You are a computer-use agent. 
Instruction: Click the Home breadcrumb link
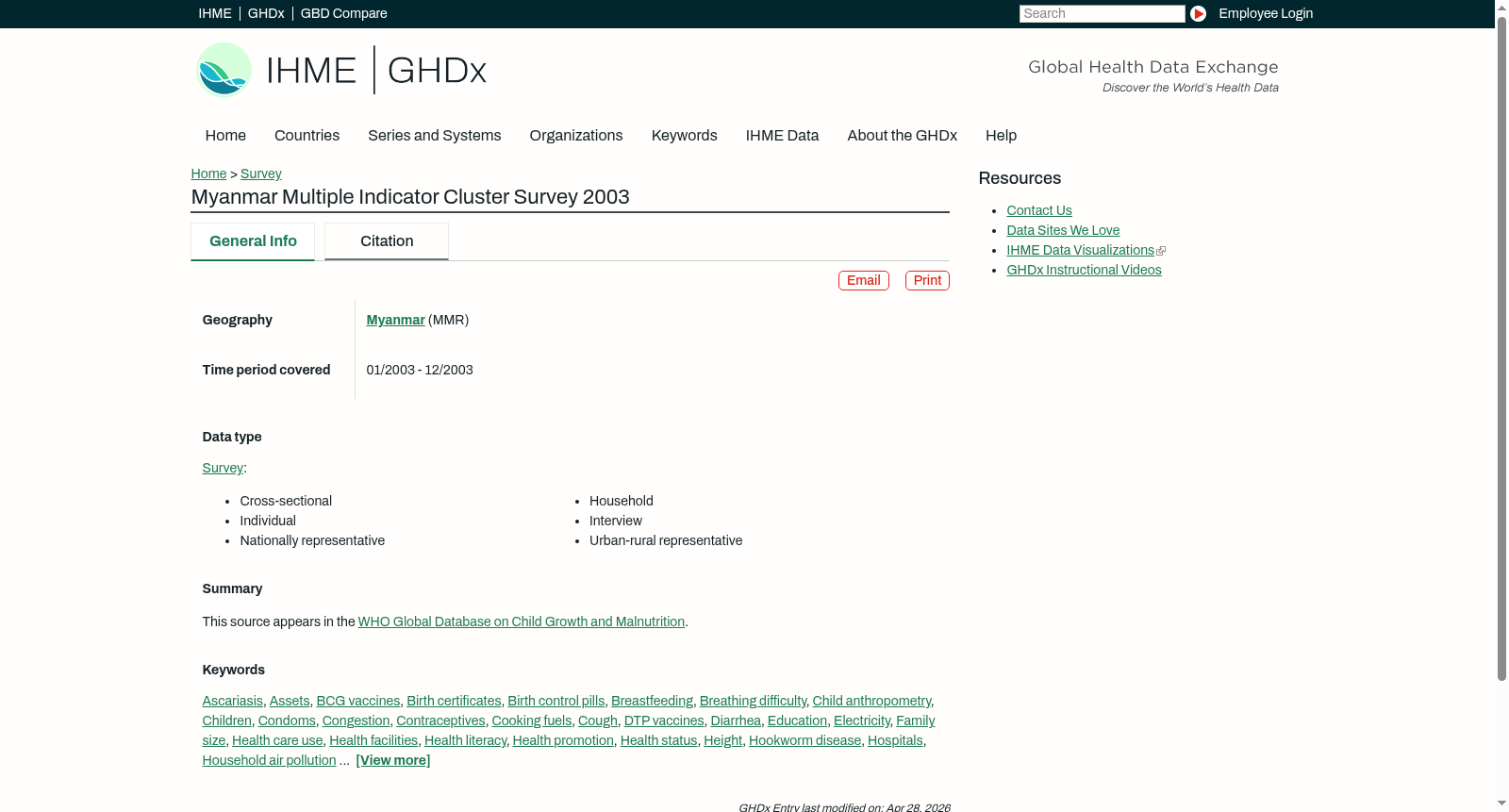[x=208, y=174]
